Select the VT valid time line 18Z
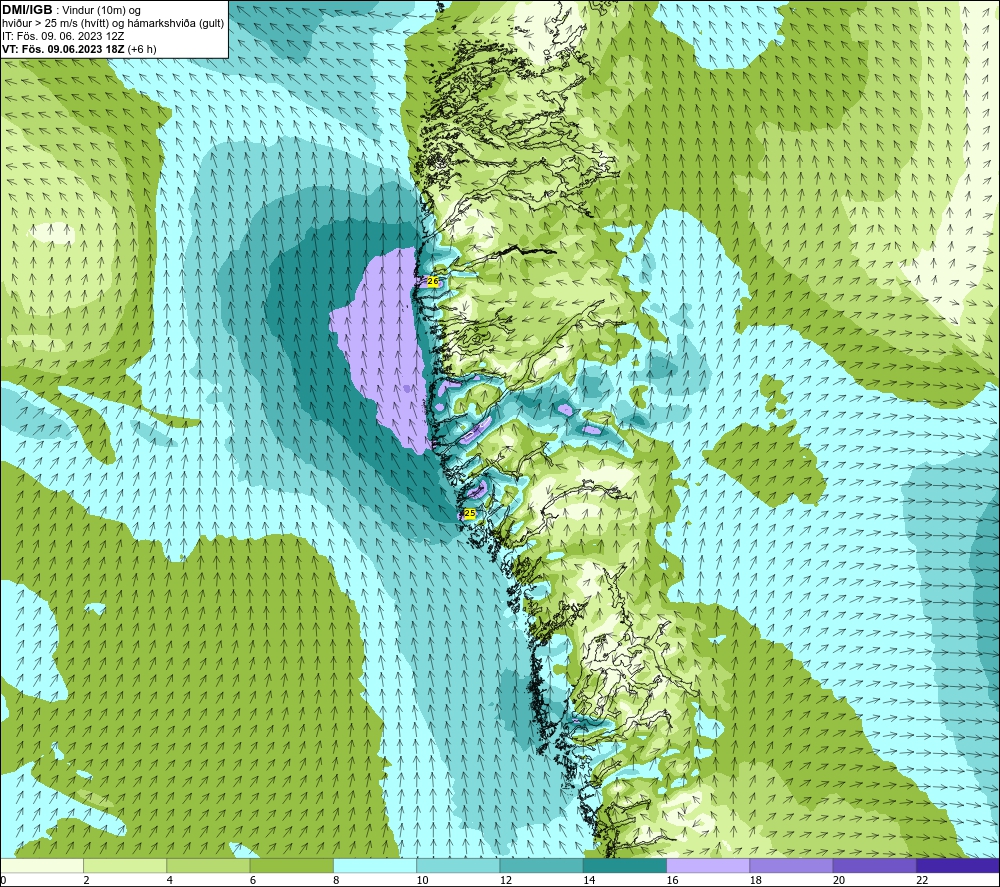The image size is (1000, 887). click(79, 49)
